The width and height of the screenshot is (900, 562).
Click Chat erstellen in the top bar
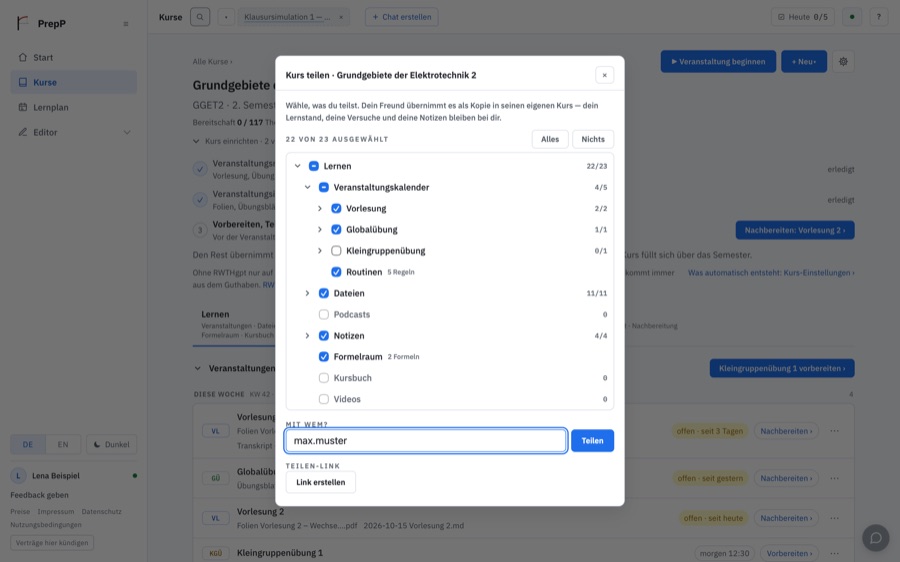(402, 17)
